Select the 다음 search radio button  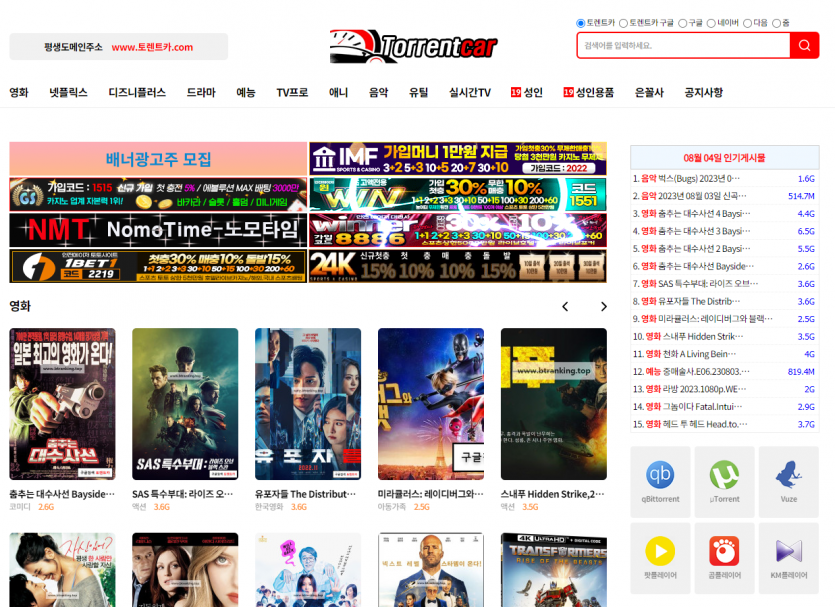(x=747, y=23)
